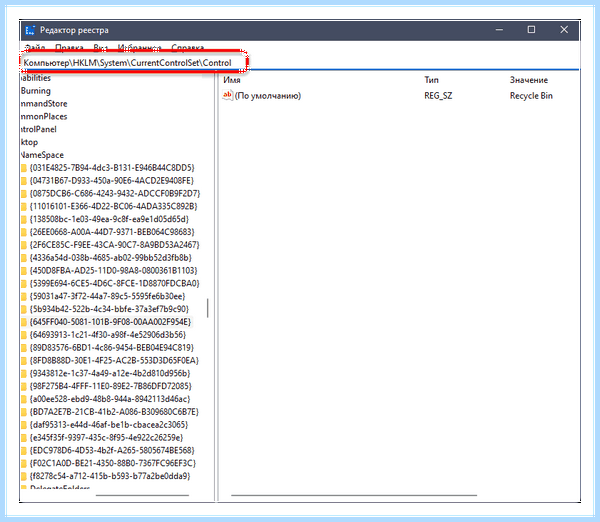Click the ab string icon of default value
The image size is (600, 522).
click(227, 95)
